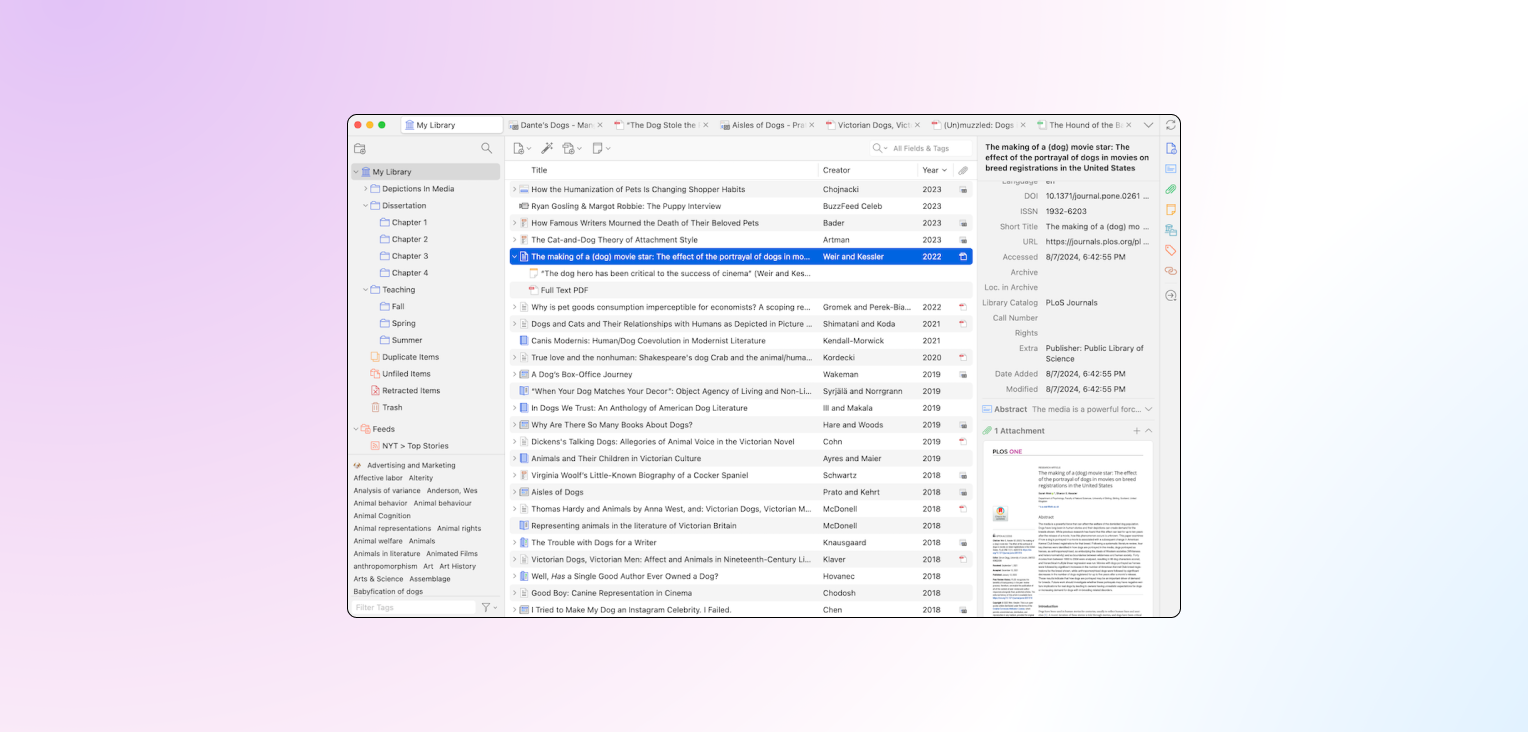Jump to Attachments section via green paperclip icon
The height and width of the screenshot is (732, 1528).
1171,189
